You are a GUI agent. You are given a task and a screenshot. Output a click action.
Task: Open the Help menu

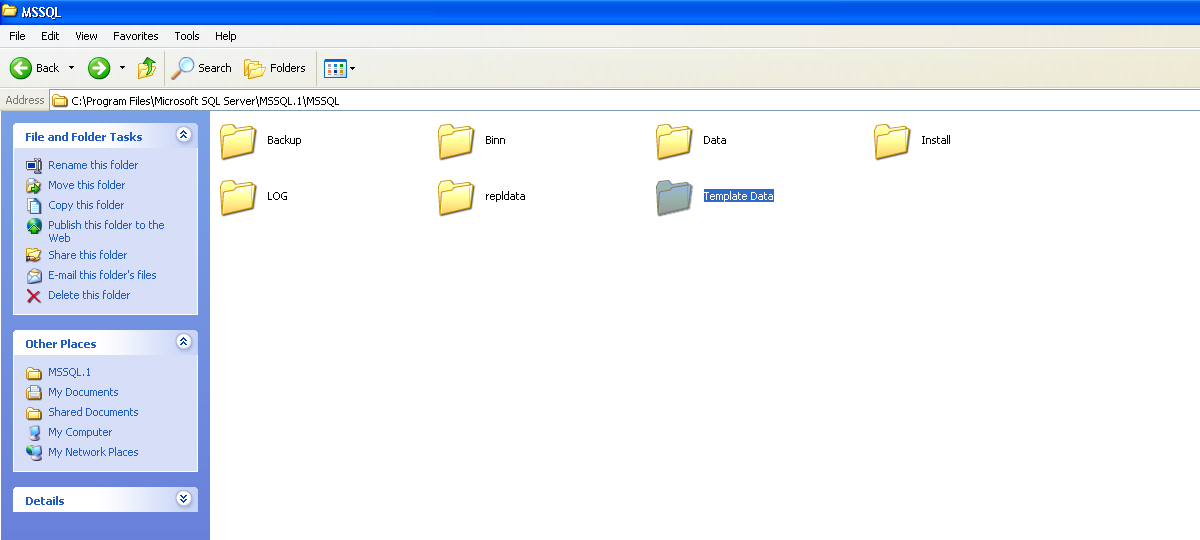226,36
